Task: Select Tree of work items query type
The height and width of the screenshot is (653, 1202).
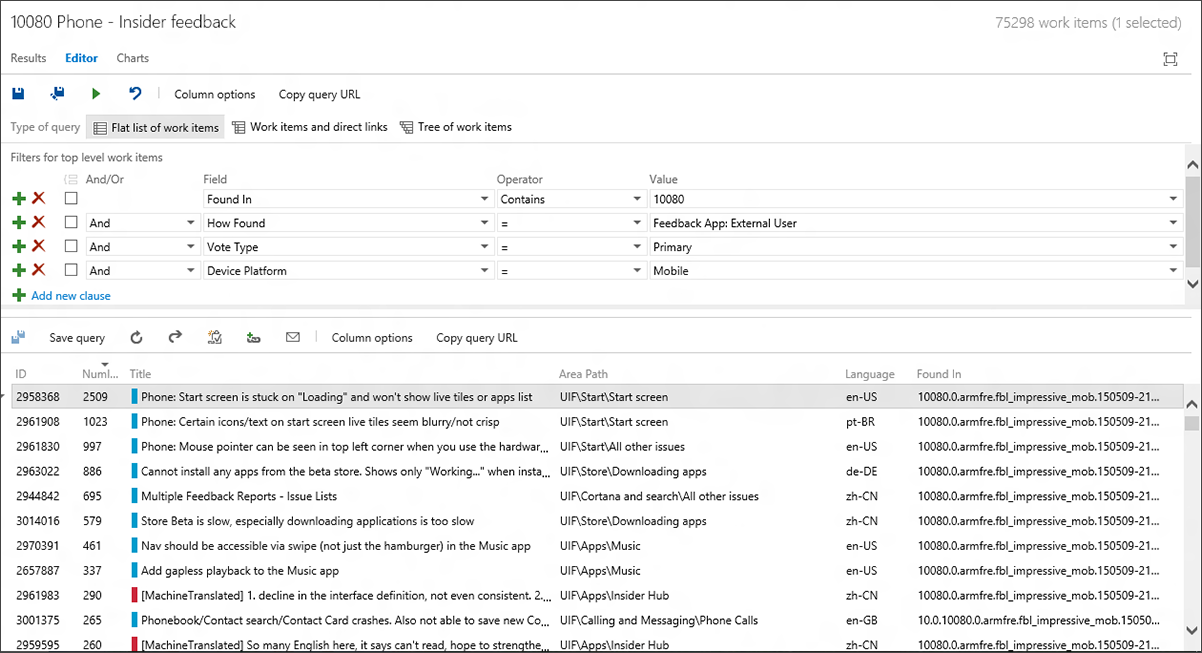Action: [x=455, y=127]
